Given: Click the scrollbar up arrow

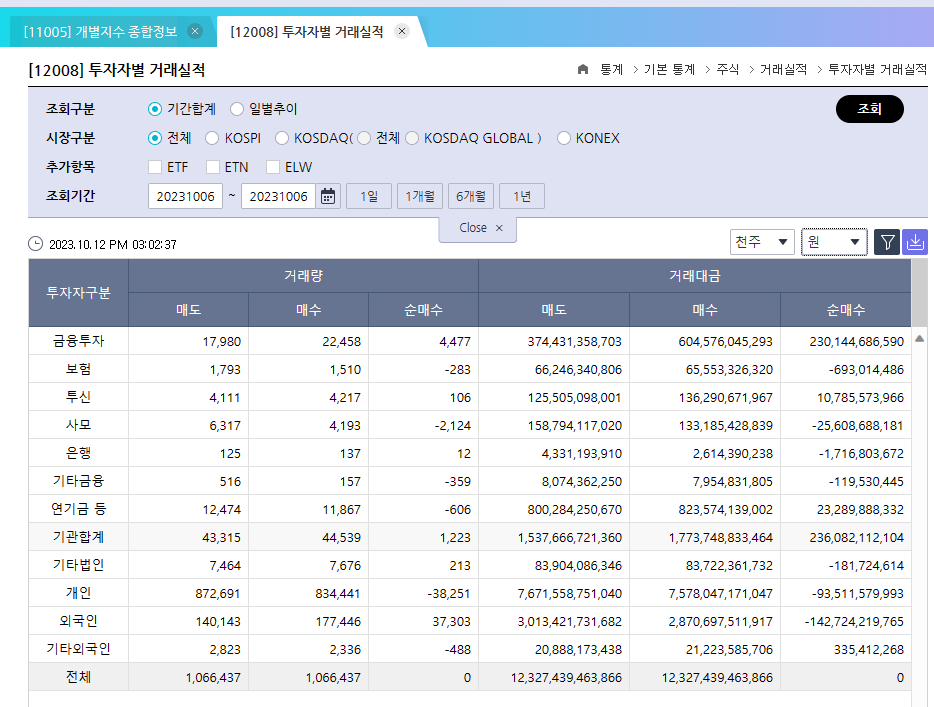Looking at the screenshot, I should click(x=919, y=339).
